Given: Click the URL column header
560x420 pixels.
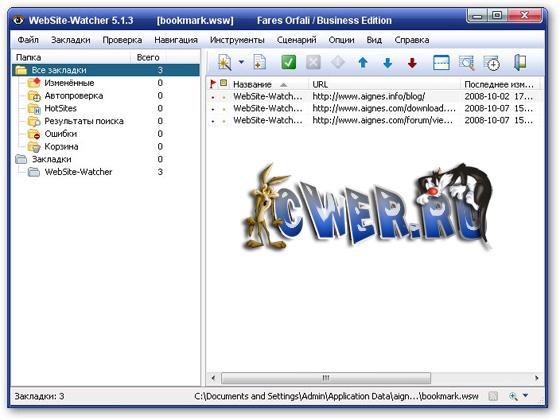Looking at the screenshot, I should (x=320, y=85).
